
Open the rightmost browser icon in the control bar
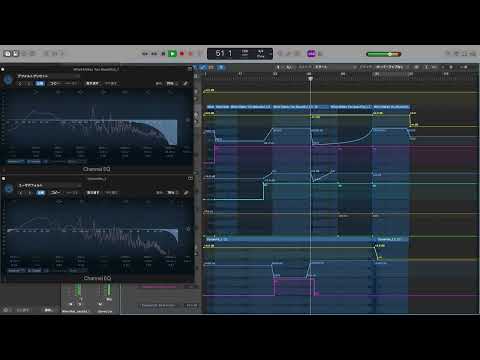tap(473, 53)
